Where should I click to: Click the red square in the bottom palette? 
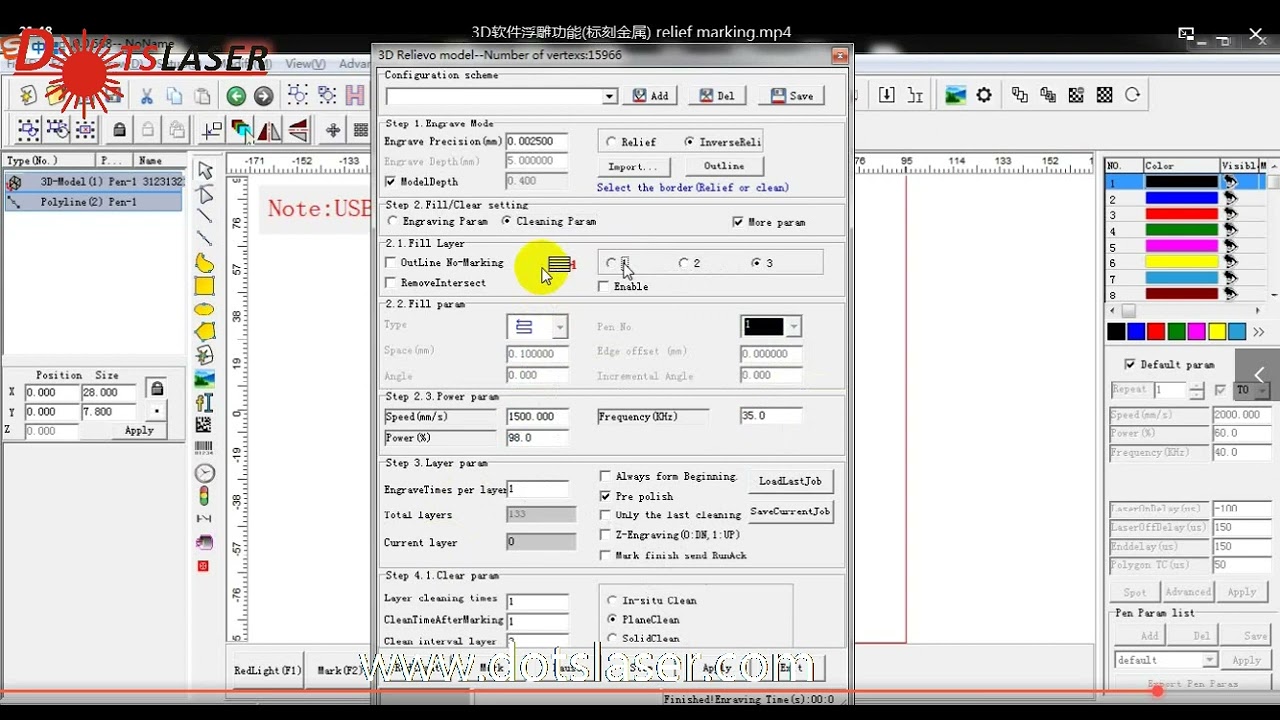pos(1156,332)
